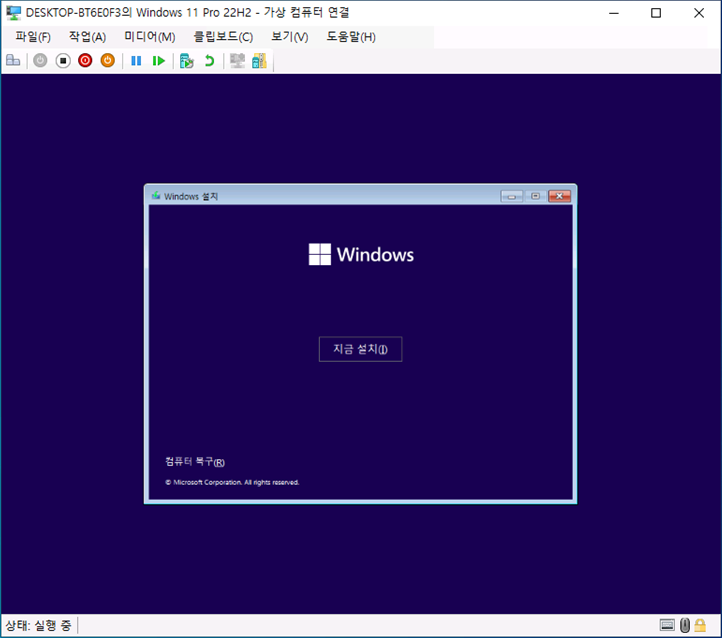Click the mouse status icon
Screen dimensions: 722x638
pos(685,625)
